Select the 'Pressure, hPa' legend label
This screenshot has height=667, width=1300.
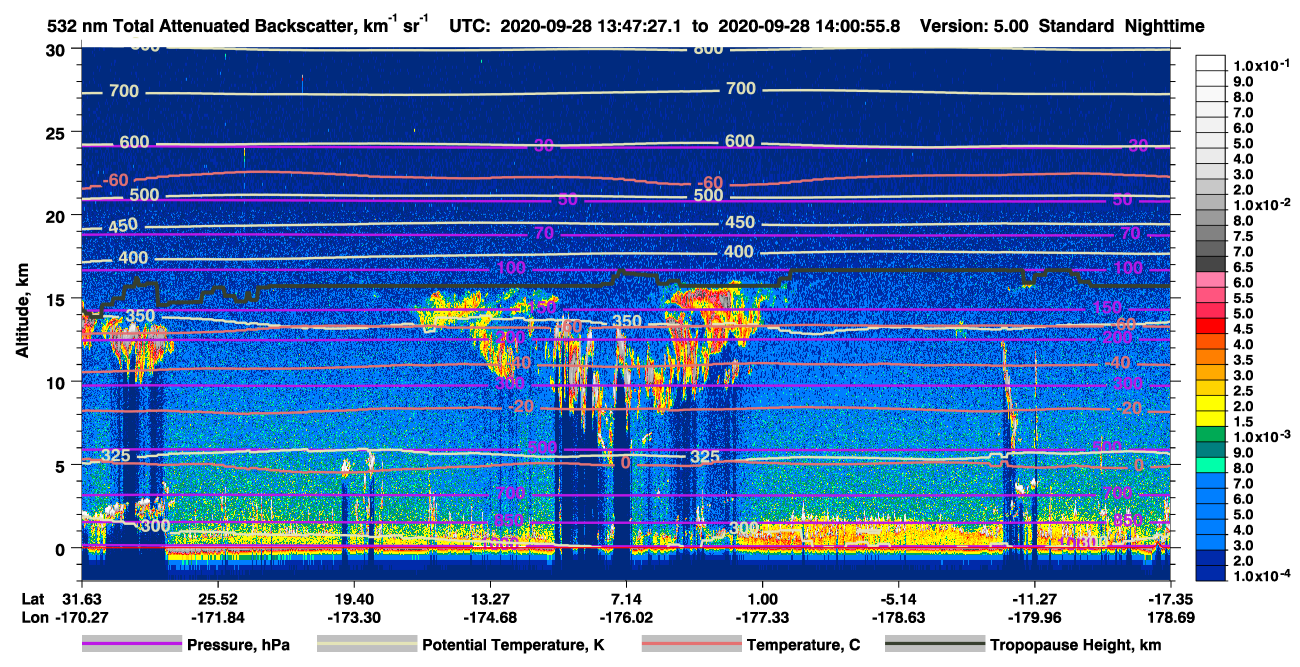238,645
